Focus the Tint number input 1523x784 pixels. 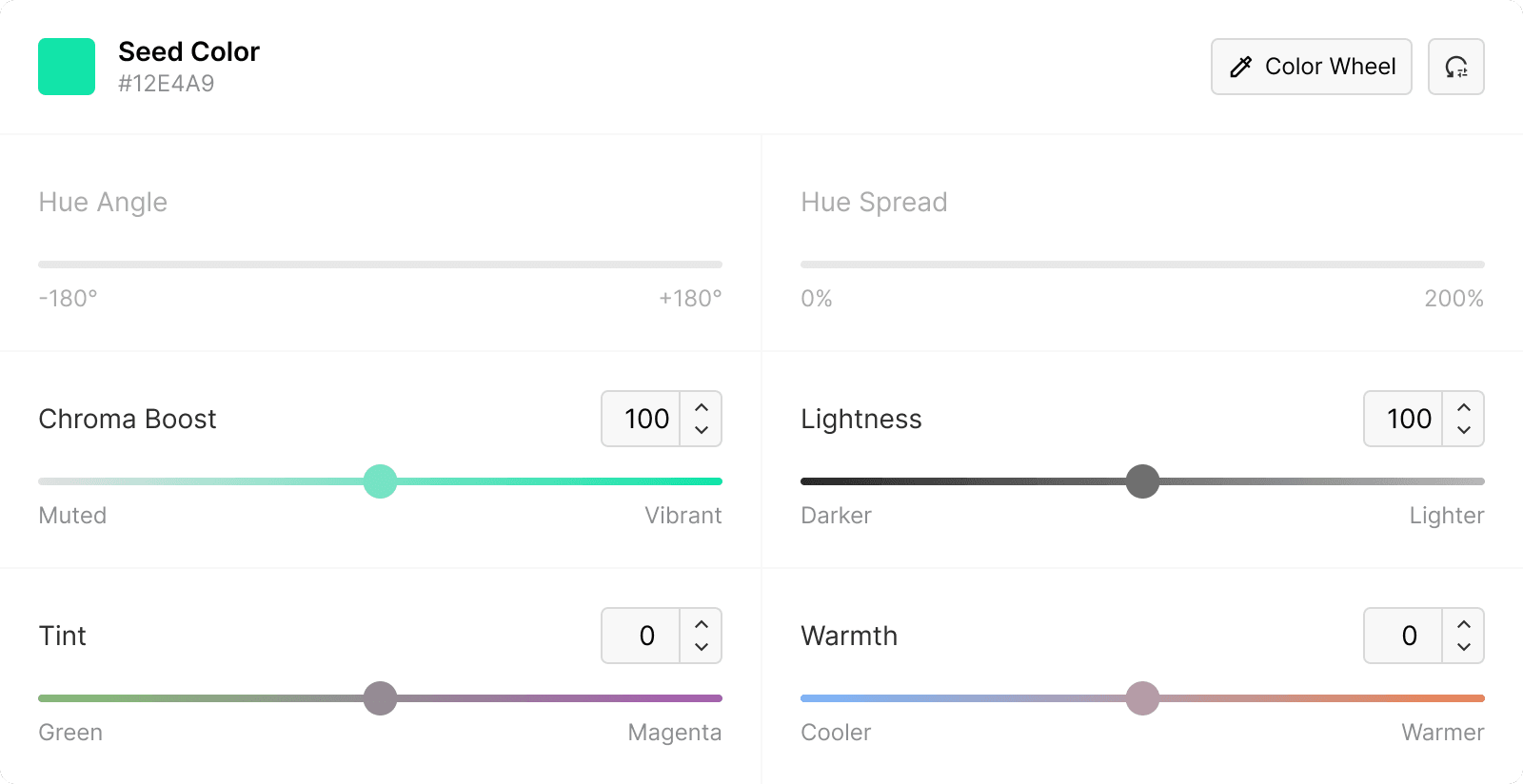[642, 636]
